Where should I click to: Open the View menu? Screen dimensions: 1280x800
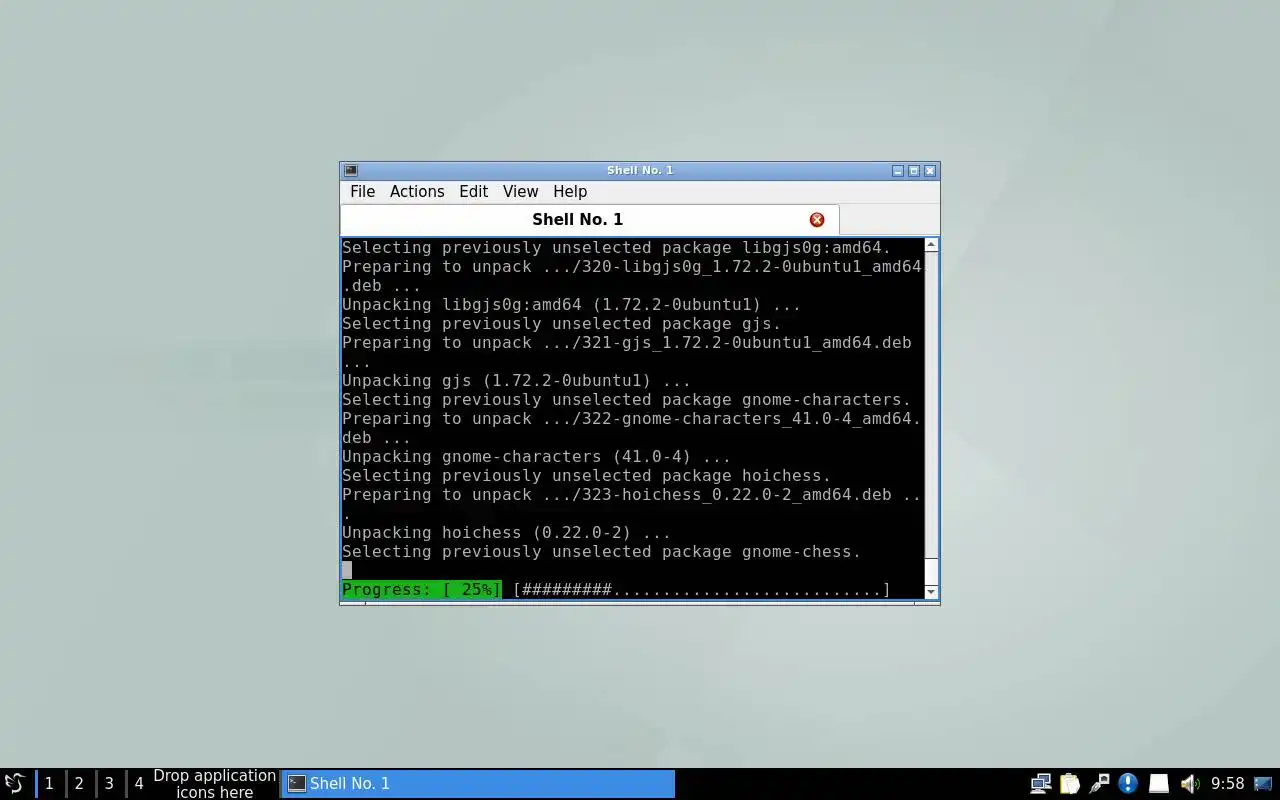pyautogui.click(x=520, y=191)
